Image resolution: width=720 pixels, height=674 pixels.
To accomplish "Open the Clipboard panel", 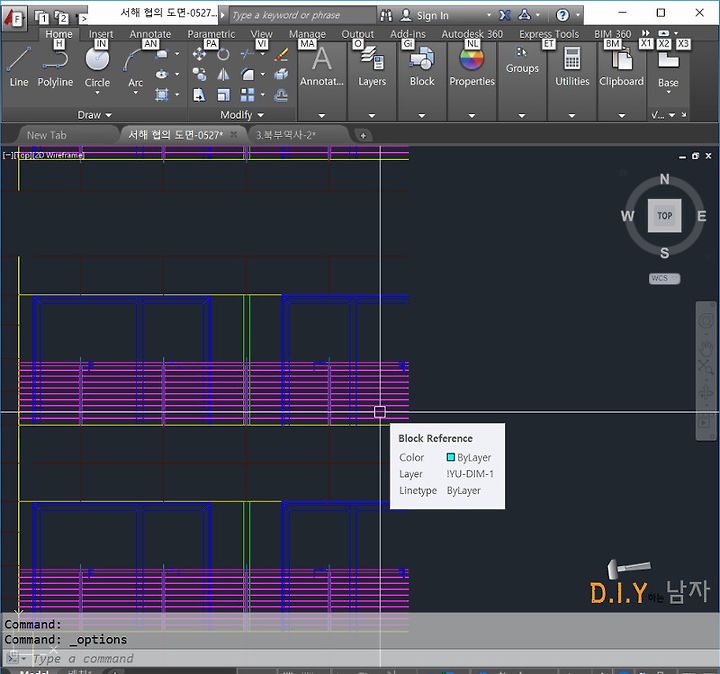I will [621, 67].
